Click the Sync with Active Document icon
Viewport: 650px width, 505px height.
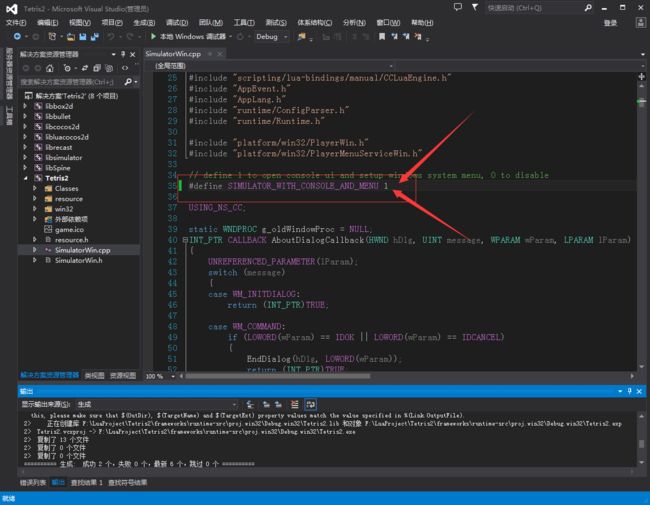pos(85,68)
